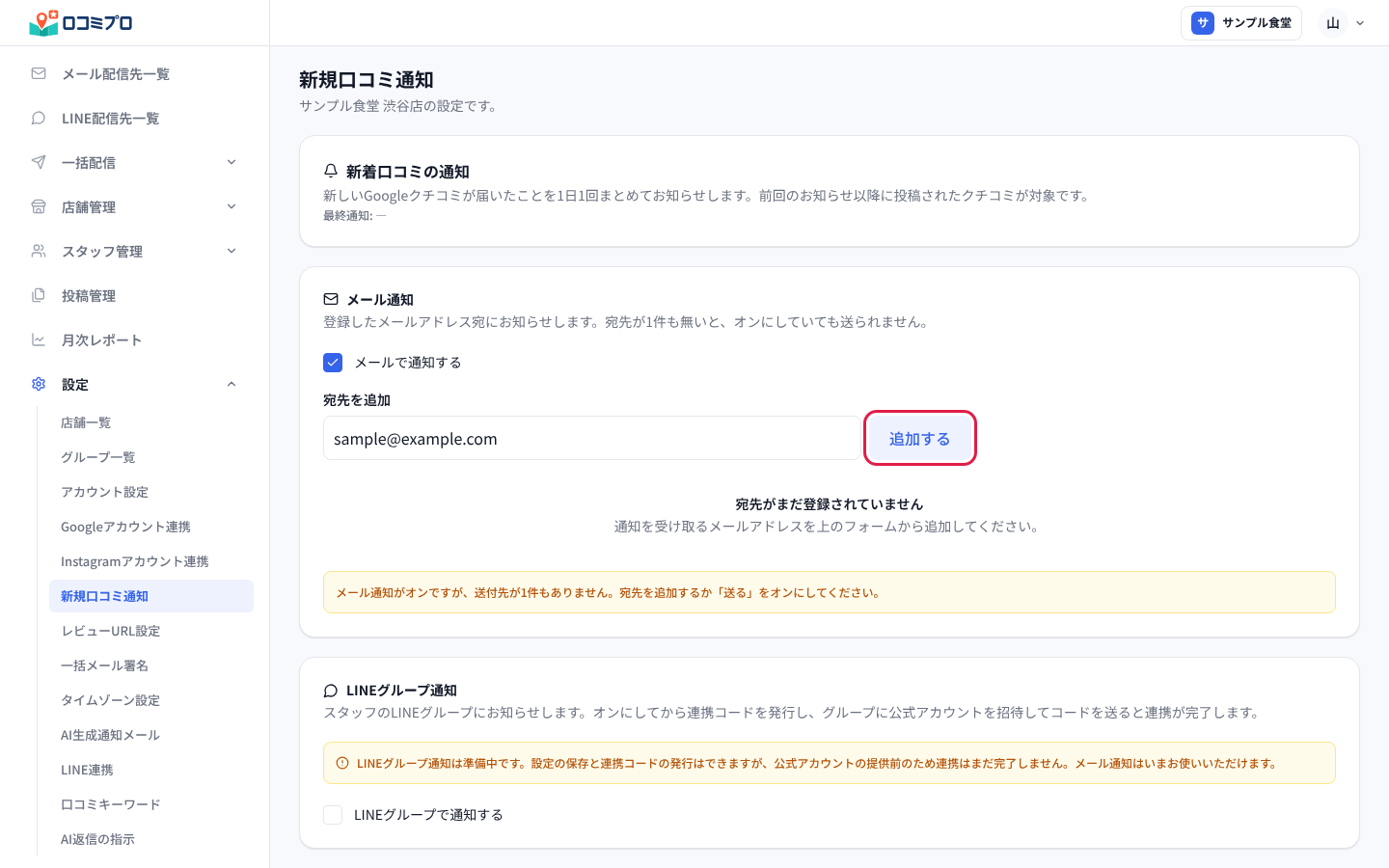Enable the LINEグループで通知する checkbox
This screenshot has width=1389, height=868.
[333, 815]
